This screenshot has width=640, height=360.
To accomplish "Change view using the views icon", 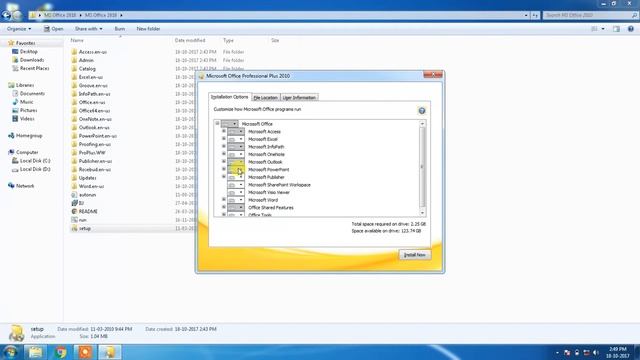I will pyautogui.click(x=594, y=29).
